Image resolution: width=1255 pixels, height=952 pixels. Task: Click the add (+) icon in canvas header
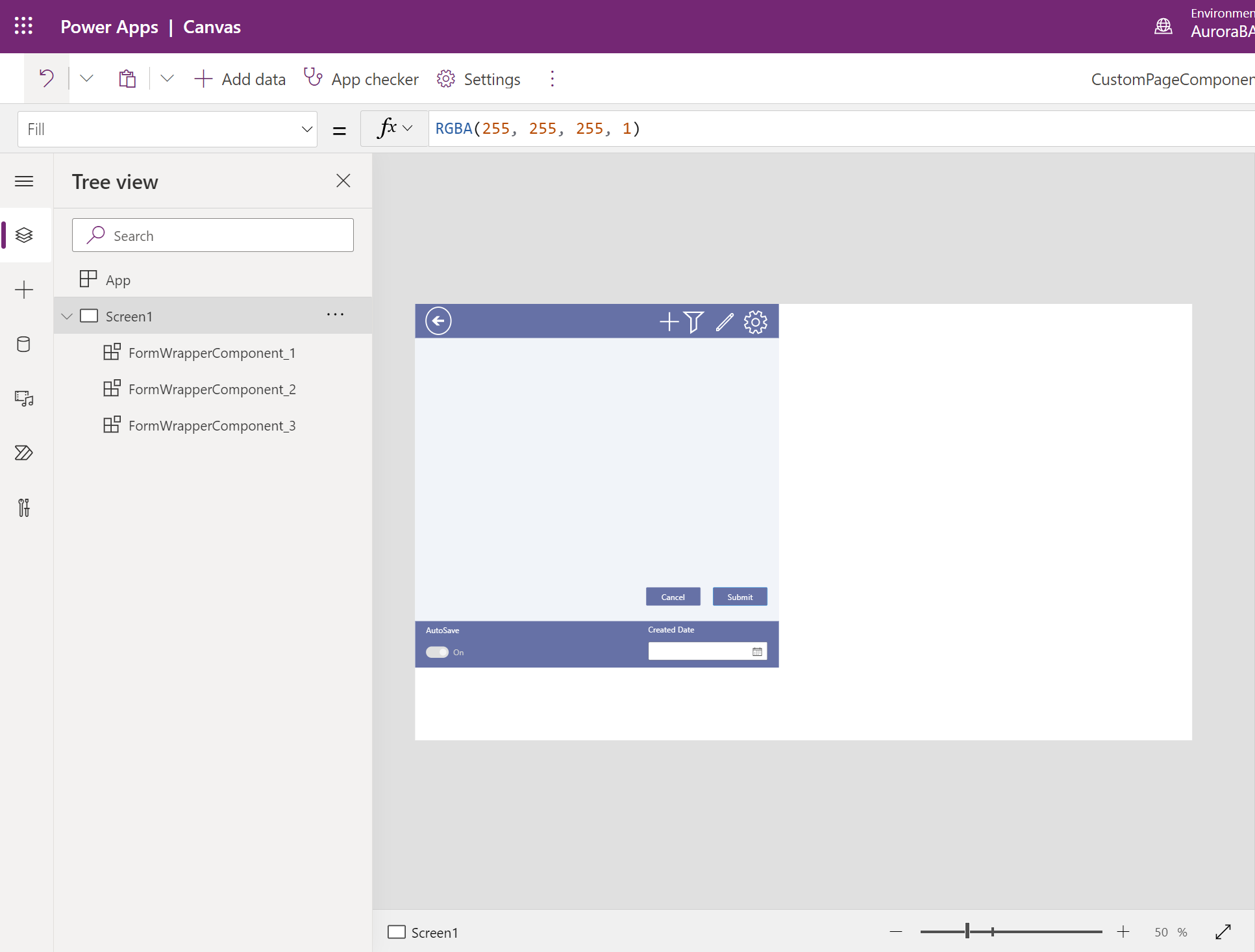(x=667, y=320)
